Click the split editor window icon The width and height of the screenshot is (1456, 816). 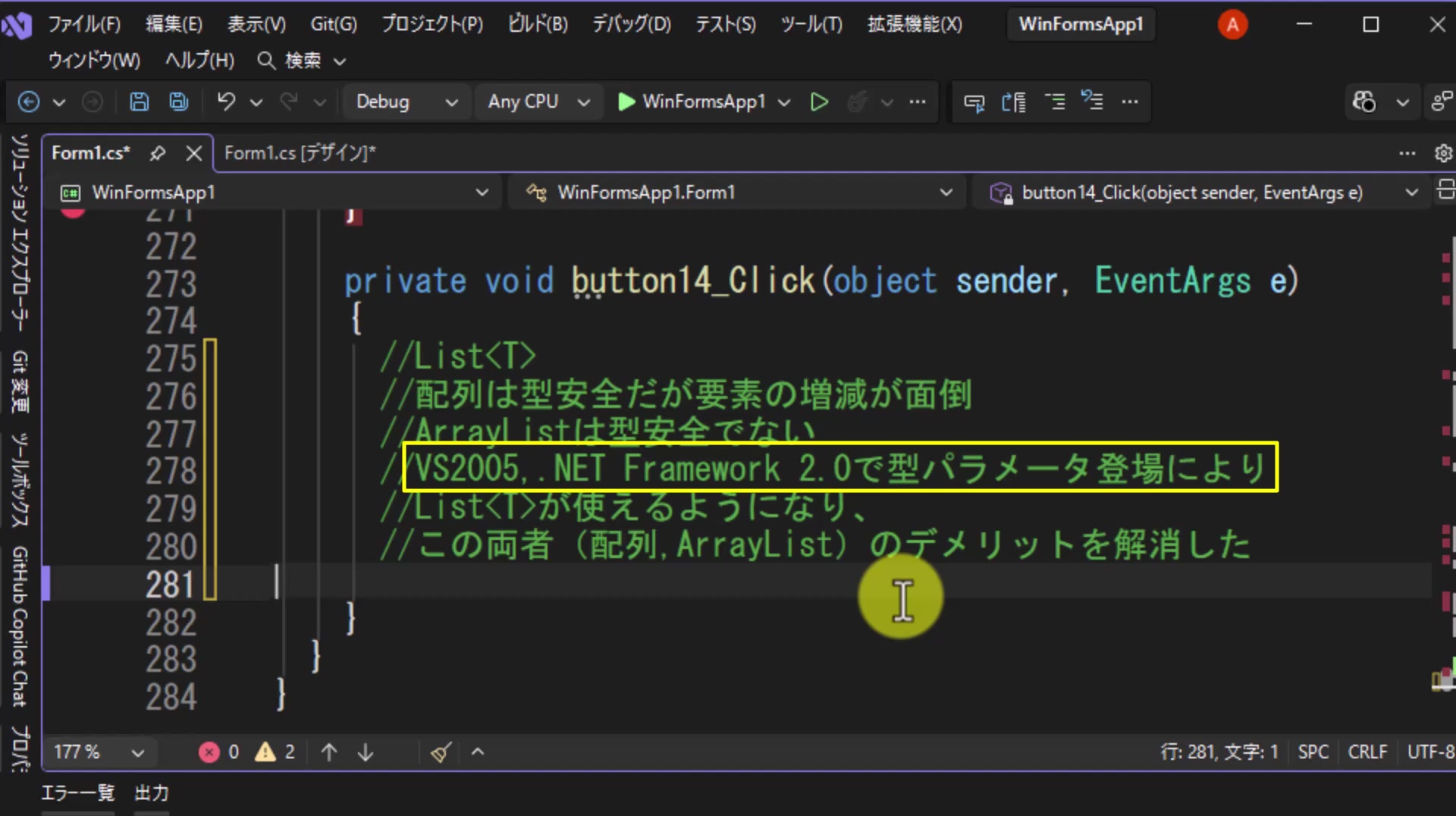click(1445, 190)
